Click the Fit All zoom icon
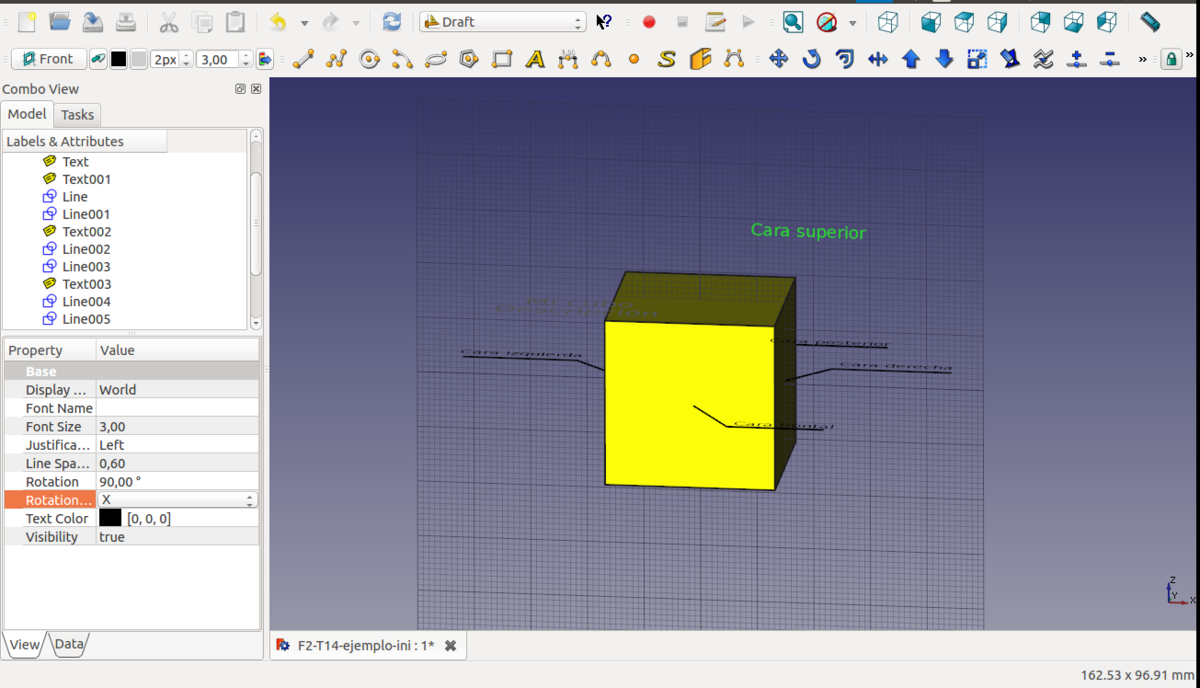The height and width of the screenshot is (688, 1200). [x=792, y=22]
